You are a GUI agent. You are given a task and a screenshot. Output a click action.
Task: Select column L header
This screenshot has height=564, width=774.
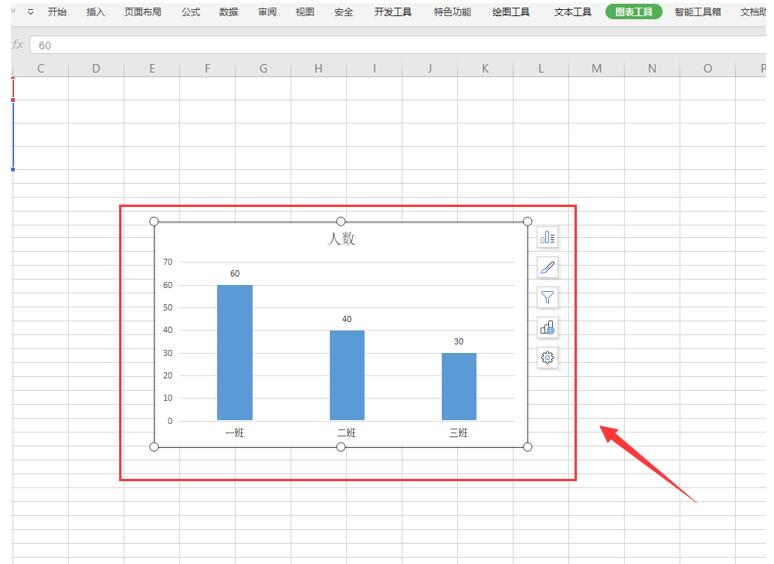pyautogui.click(x=541, y=69)
